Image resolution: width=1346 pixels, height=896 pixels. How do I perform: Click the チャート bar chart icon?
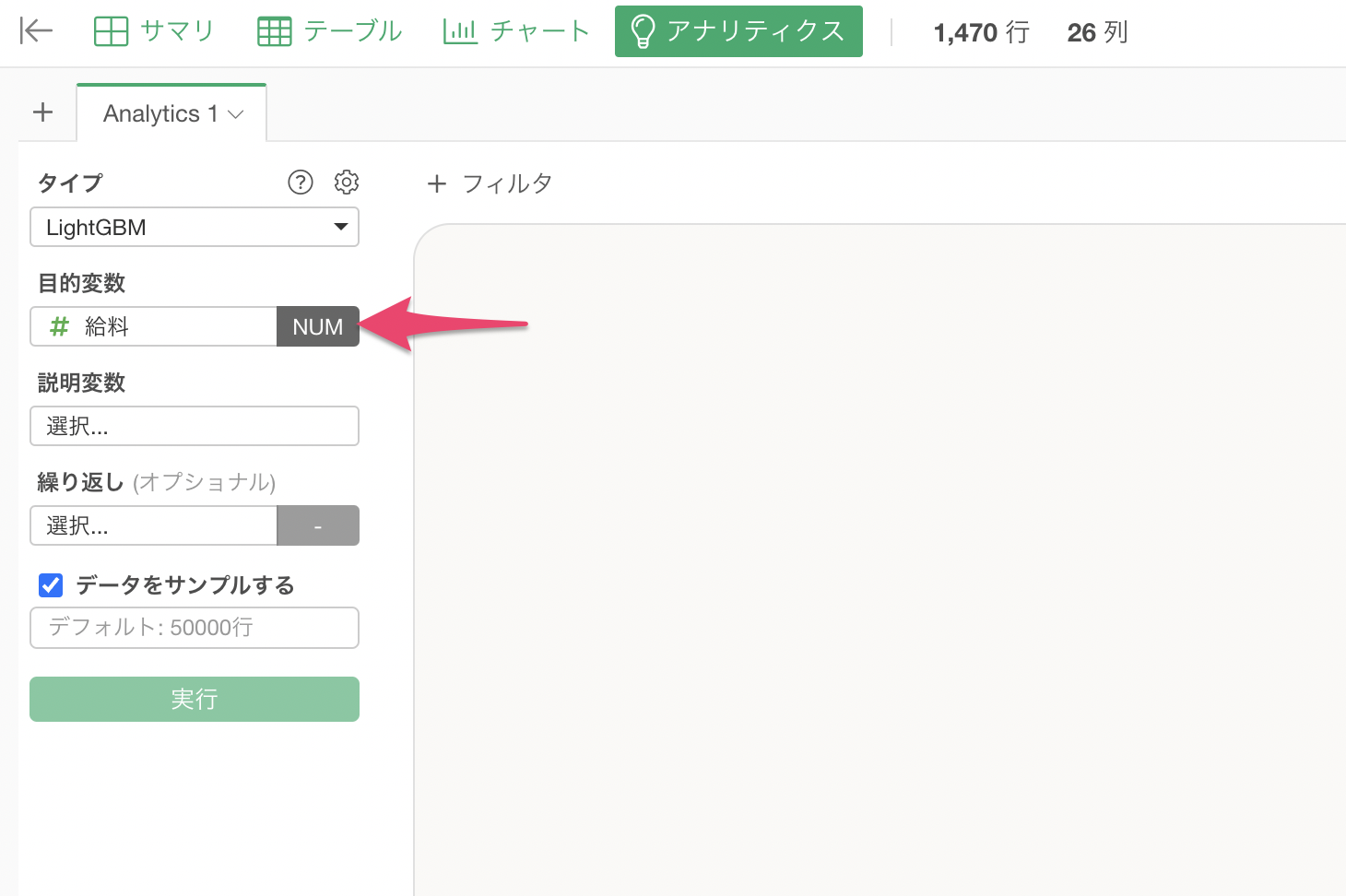(x=460, y=31)
